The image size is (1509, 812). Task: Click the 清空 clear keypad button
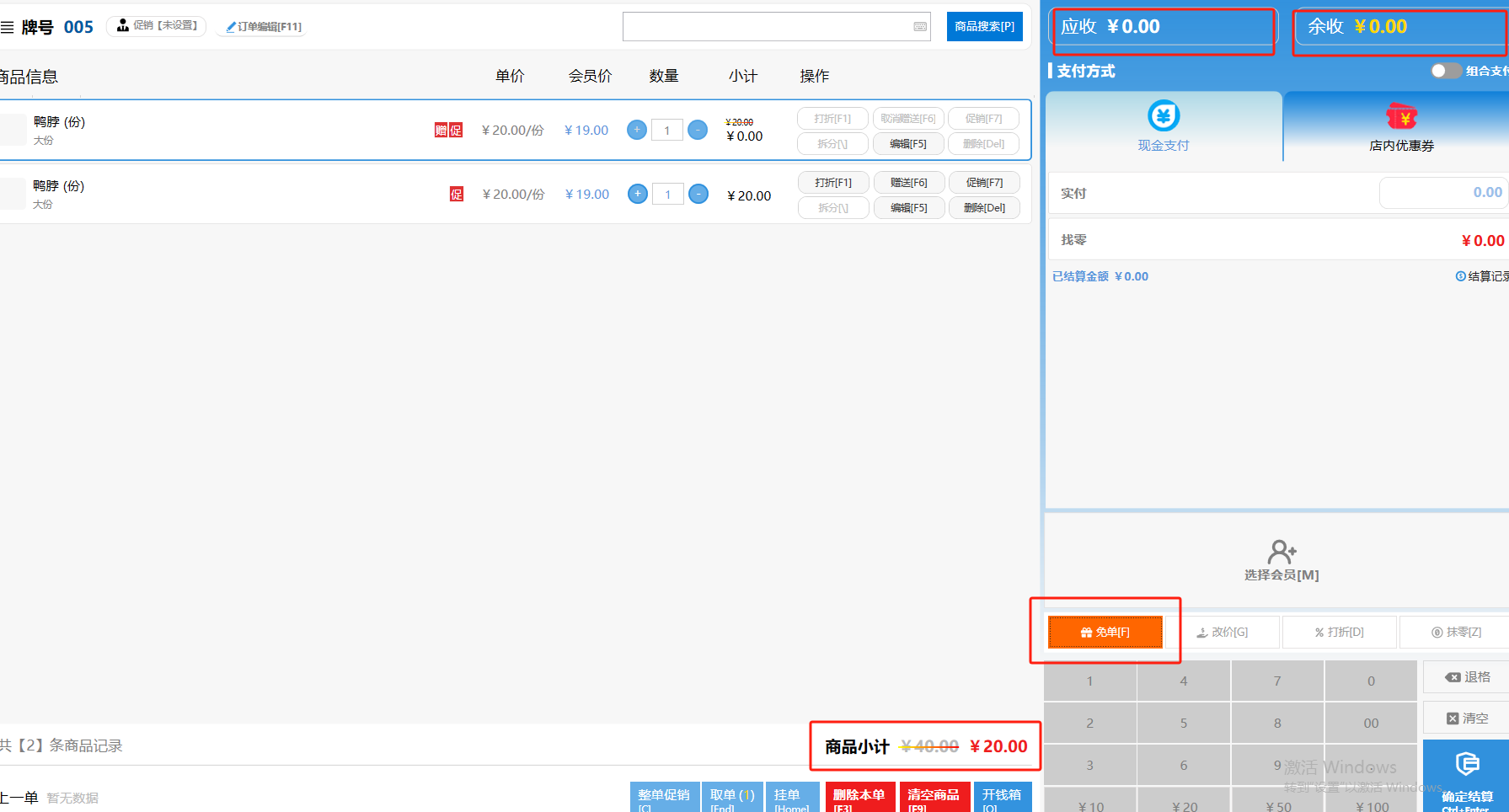coord(1467,719)
